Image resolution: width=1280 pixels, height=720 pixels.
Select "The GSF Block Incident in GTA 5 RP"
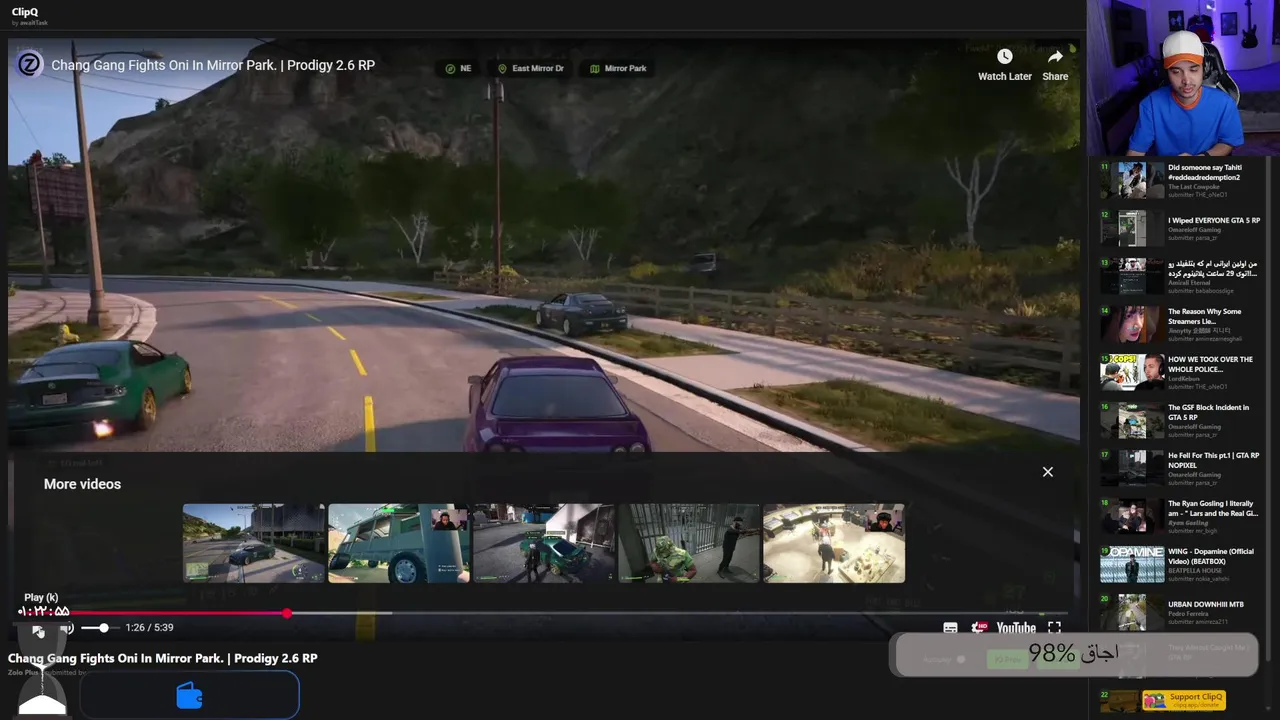click(x=1180, y=421)
